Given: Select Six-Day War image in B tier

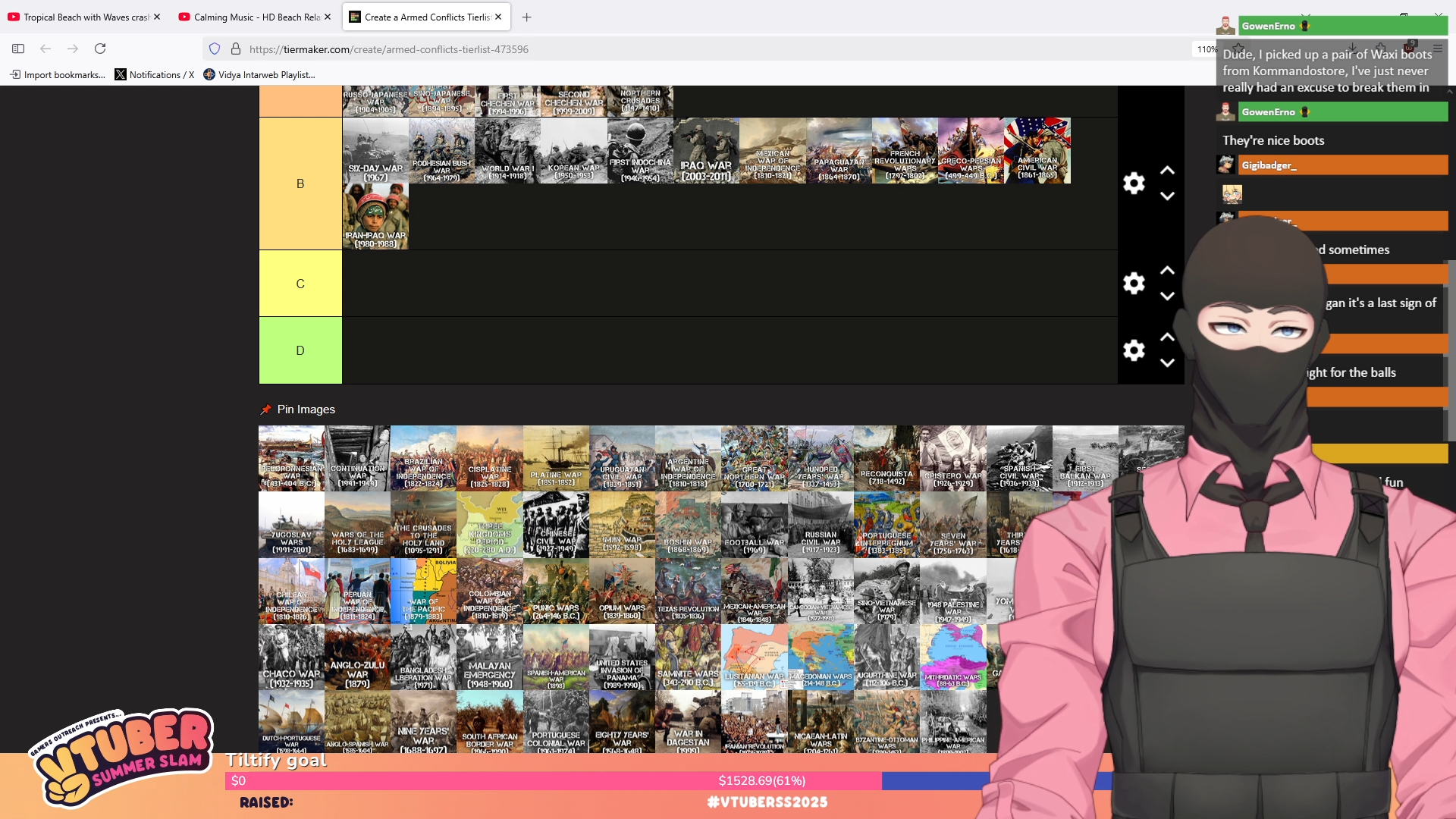Looking at the screenshot, I should 375,150.
